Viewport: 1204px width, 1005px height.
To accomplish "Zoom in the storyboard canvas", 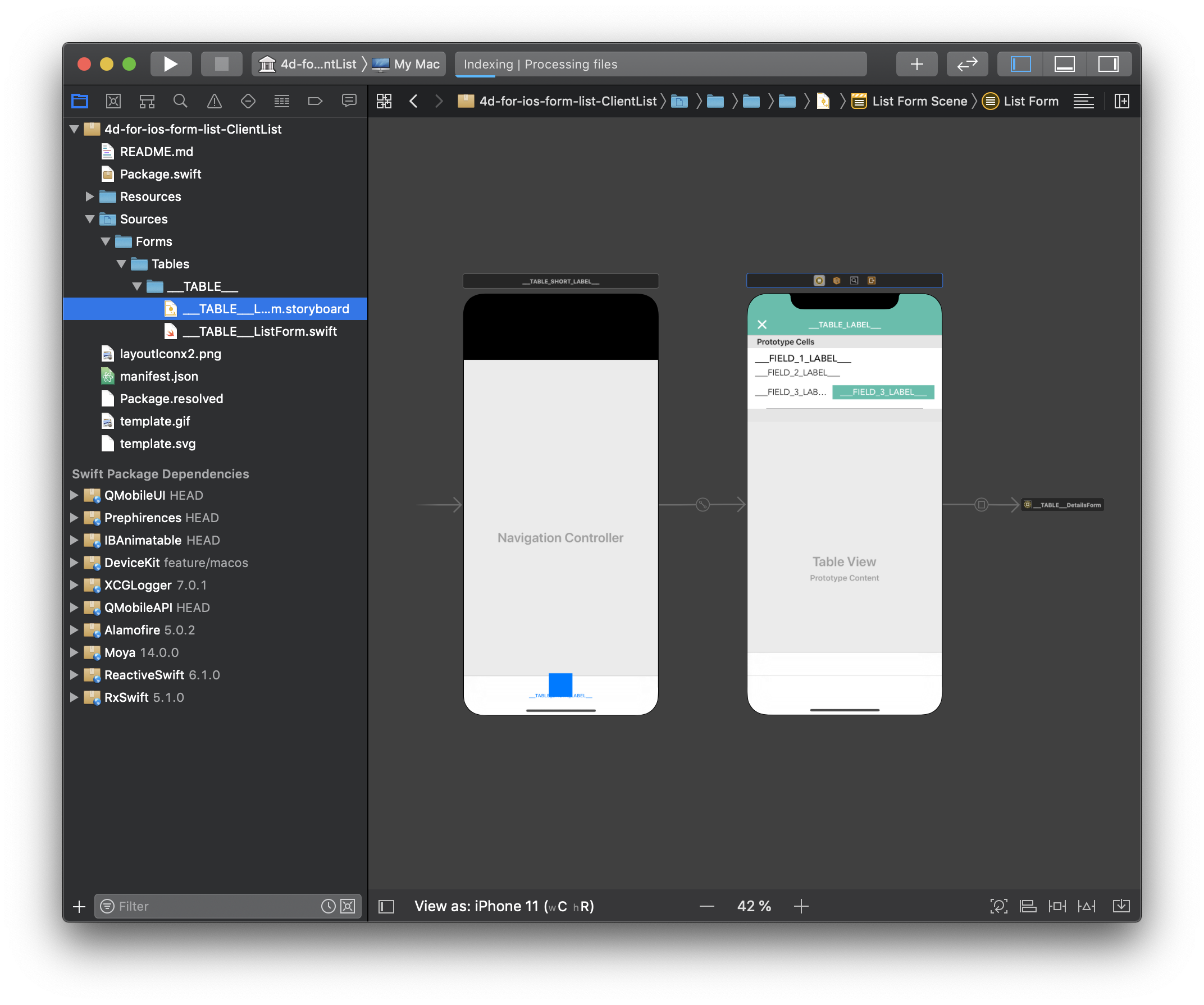I will [x=801, y=906].
